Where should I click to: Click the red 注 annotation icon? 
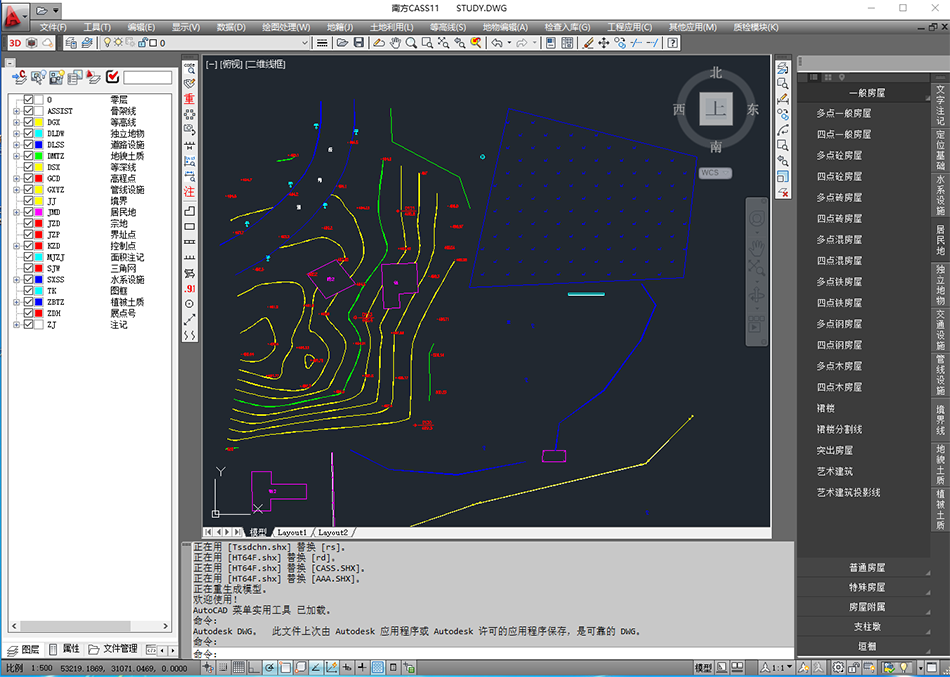point(190,192)
